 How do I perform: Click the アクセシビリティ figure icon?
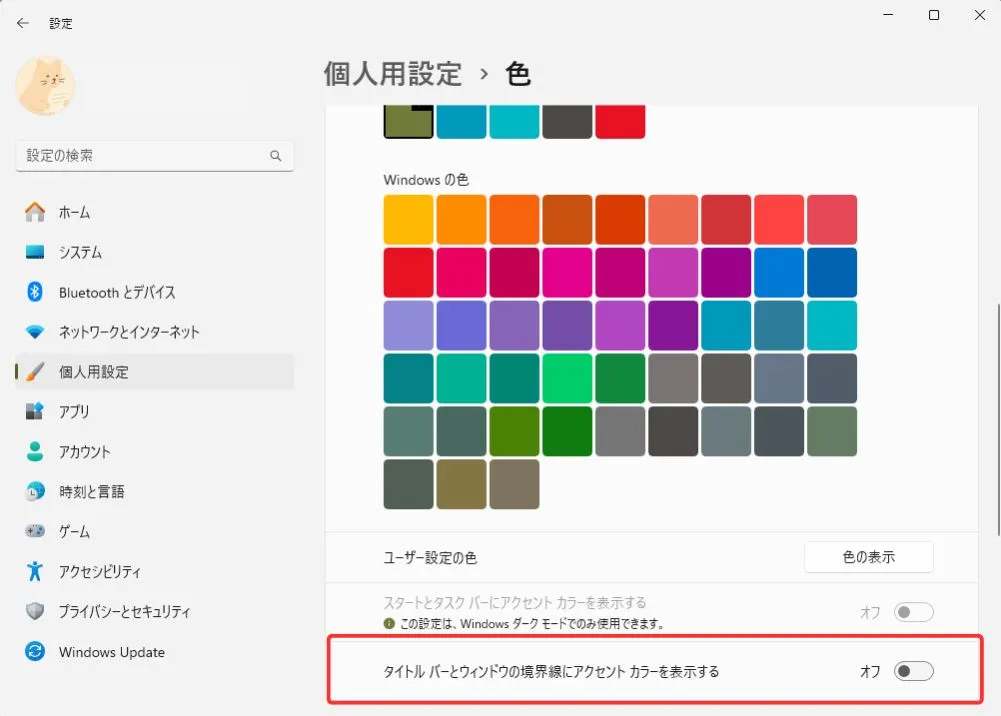click(x=35, y=571)
